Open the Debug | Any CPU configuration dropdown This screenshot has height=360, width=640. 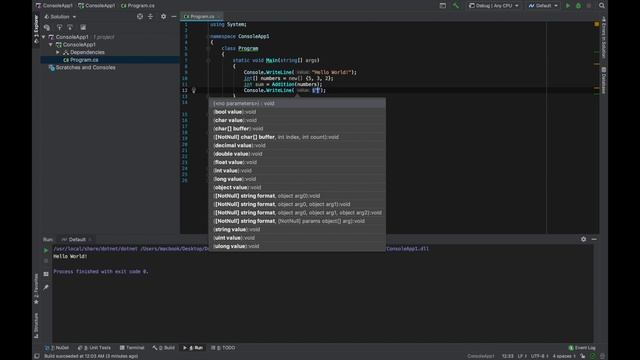tap(493, 6)
